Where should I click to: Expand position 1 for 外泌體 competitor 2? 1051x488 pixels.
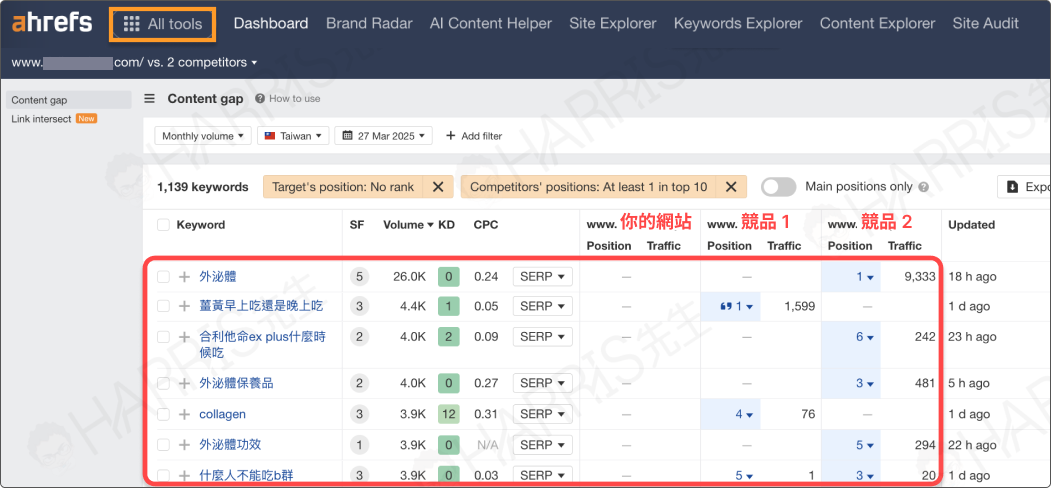click(865, 277)
